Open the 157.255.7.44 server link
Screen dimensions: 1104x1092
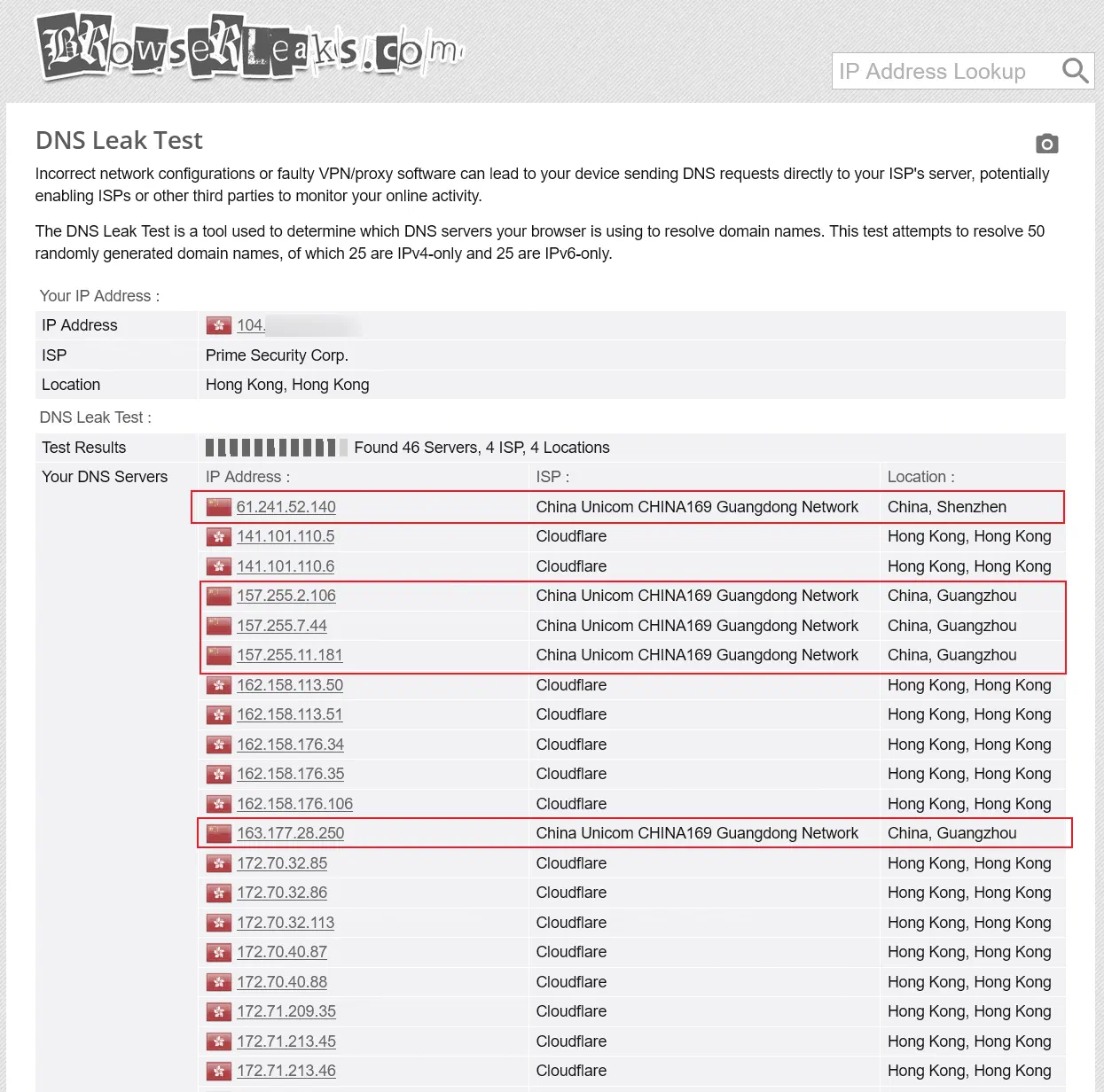tap(282, 625)
